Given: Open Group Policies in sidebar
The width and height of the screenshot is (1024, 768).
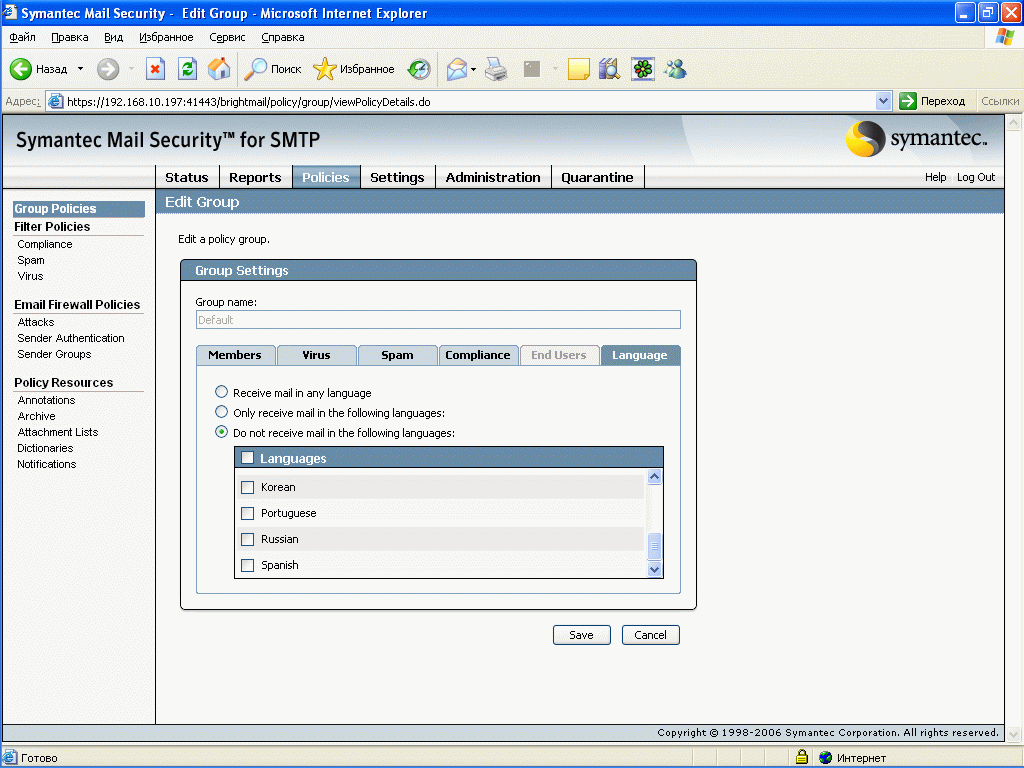Looking at the screenshot, I should point(78,208).
